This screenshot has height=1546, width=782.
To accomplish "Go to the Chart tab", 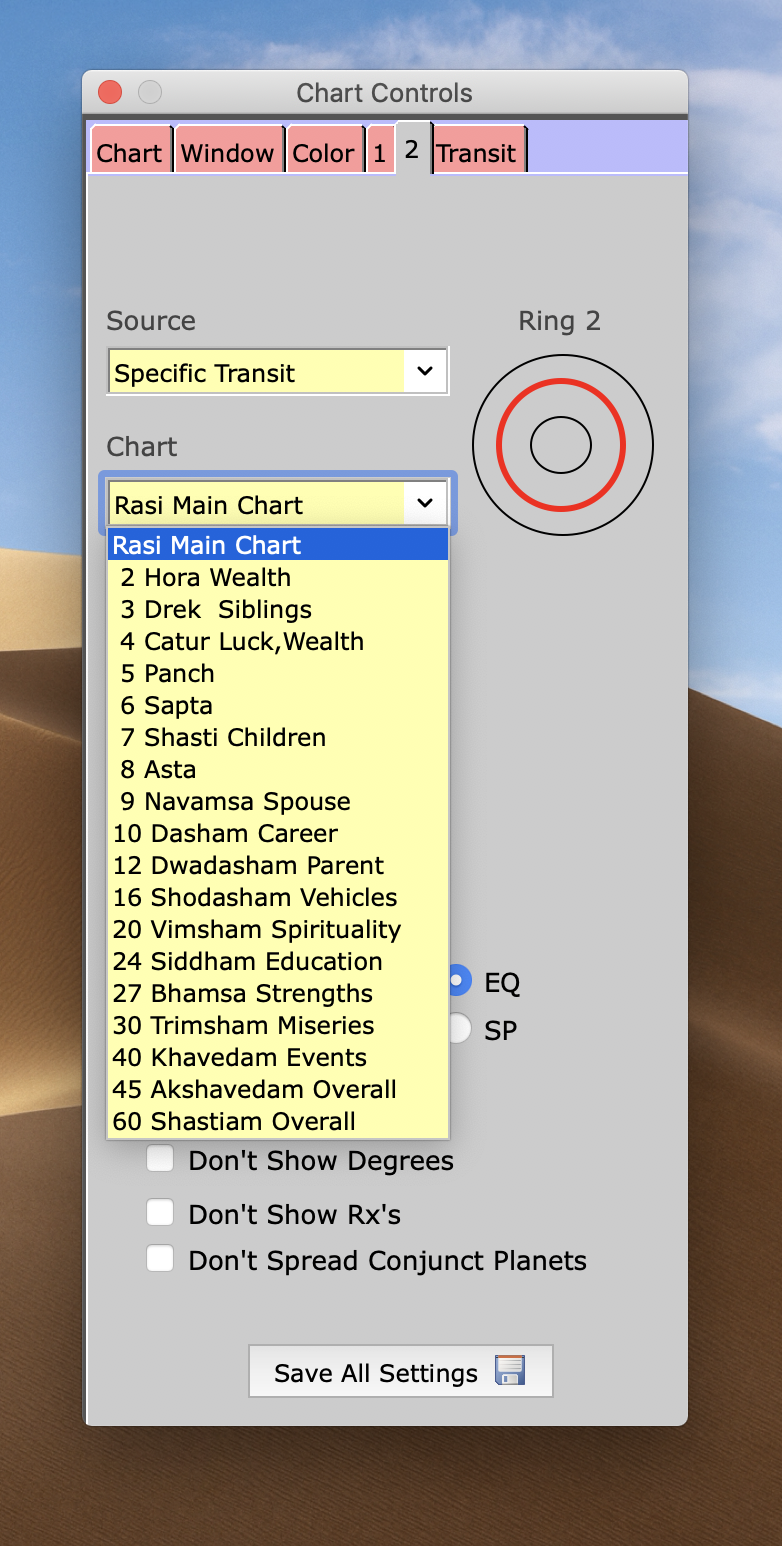I will tap(129, 153).
